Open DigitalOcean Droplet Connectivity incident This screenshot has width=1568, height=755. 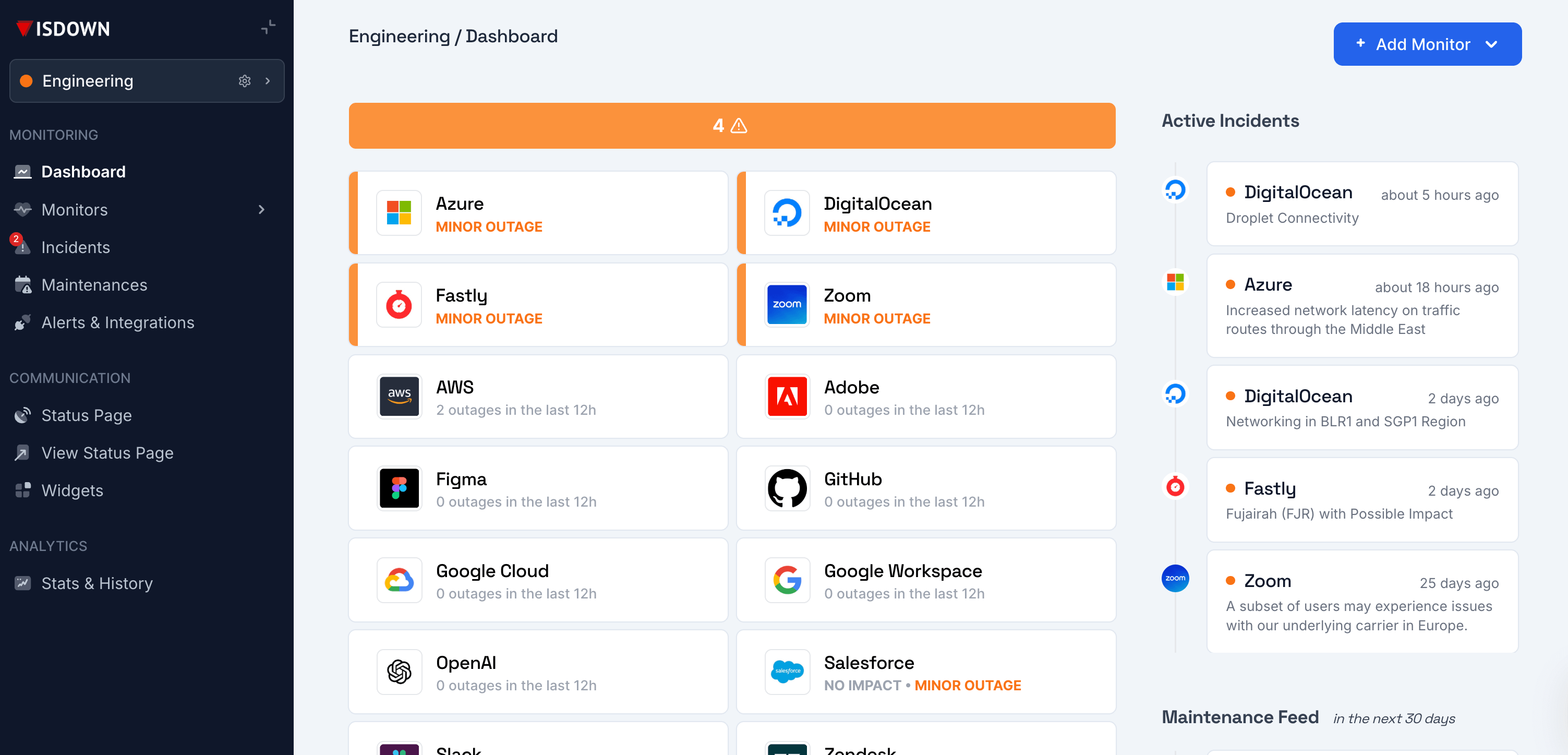coord(1362,204)
